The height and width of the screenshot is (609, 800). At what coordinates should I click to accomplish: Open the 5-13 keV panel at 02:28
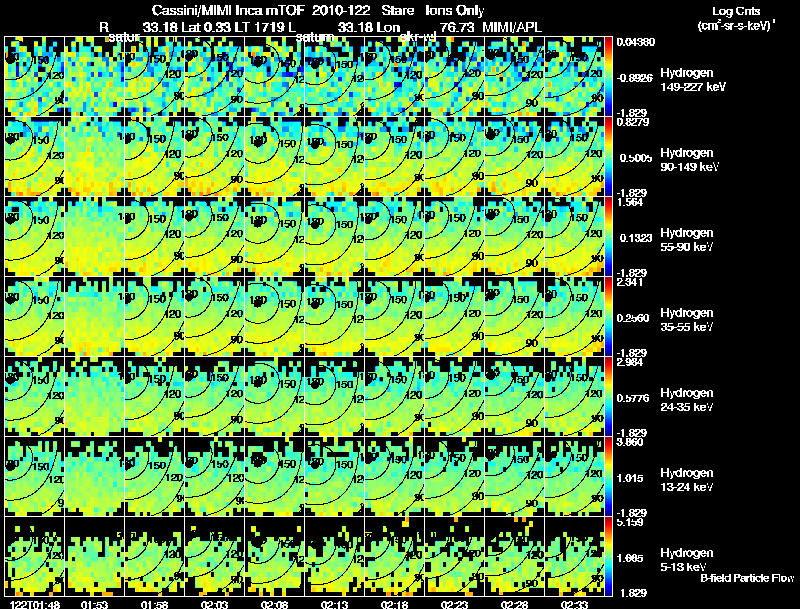tap(515, 557)
